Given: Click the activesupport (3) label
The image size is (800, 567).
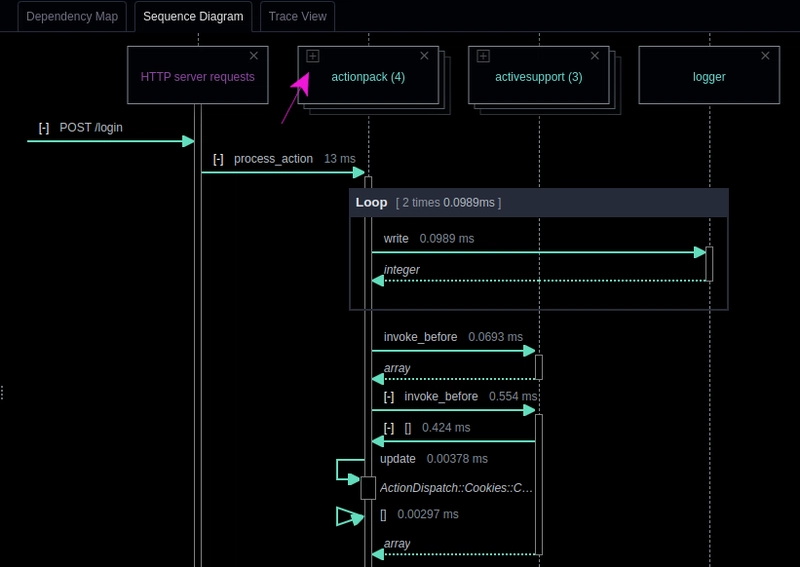Looking at the screenshot, I should pos(538,77).
